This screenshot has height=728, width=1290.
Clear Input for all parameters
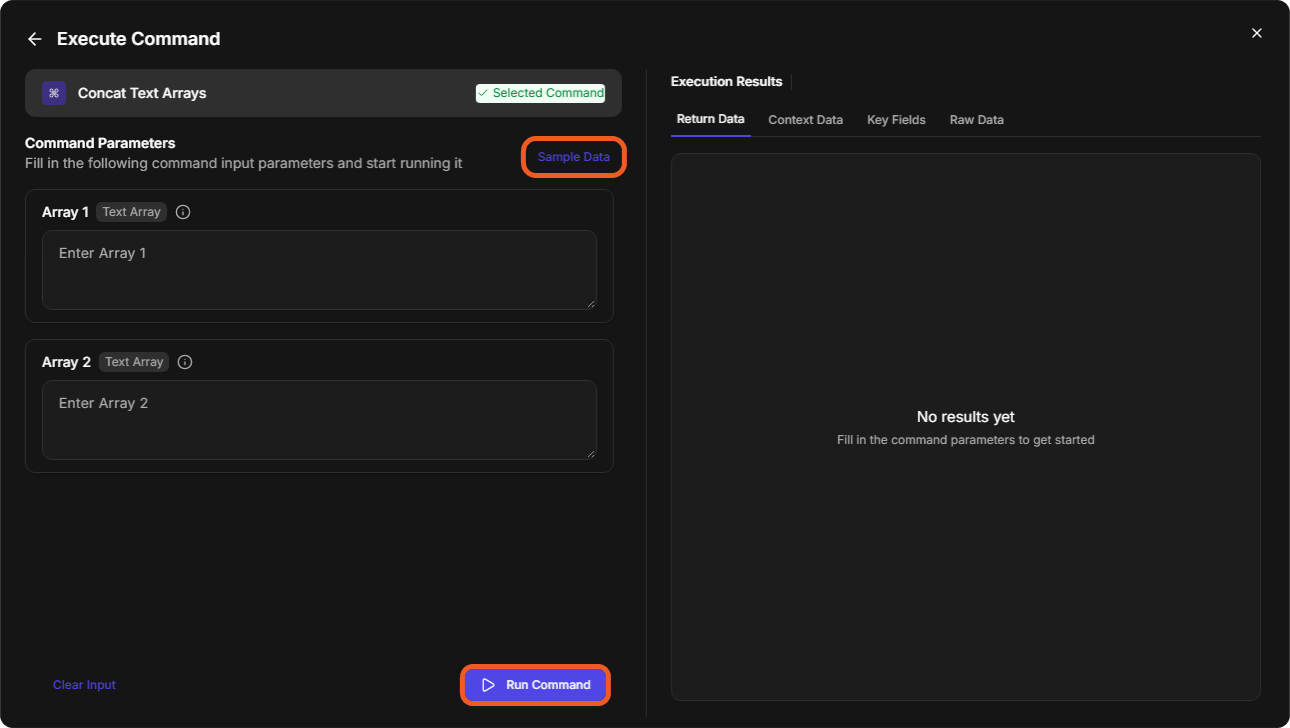click(85, 685)
